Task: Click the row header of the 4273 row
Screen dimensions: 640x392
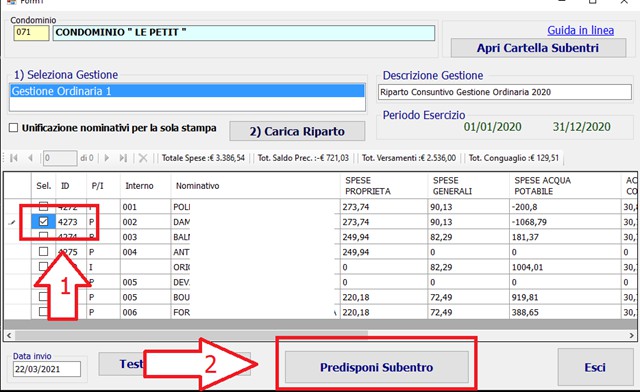Action: 18,222
